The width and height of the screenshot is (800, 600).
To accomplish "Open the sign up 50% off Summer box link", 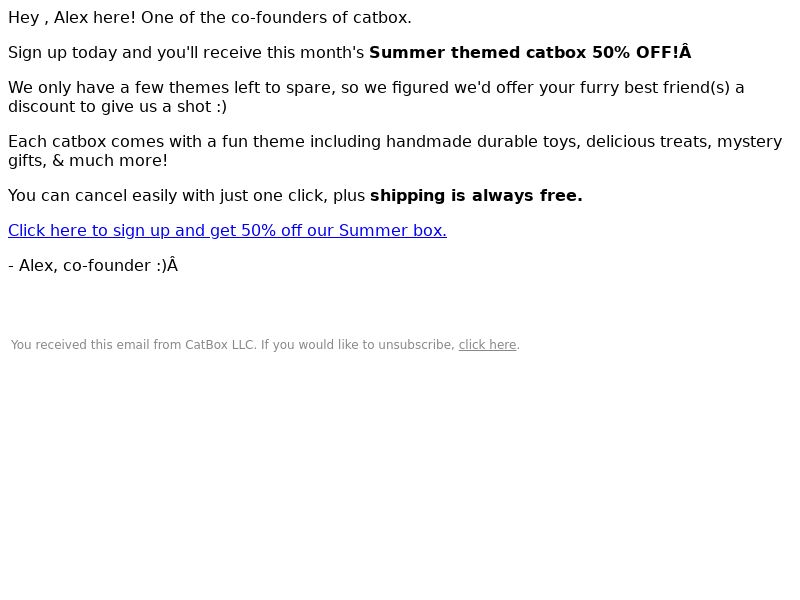I will coord(228,231).
